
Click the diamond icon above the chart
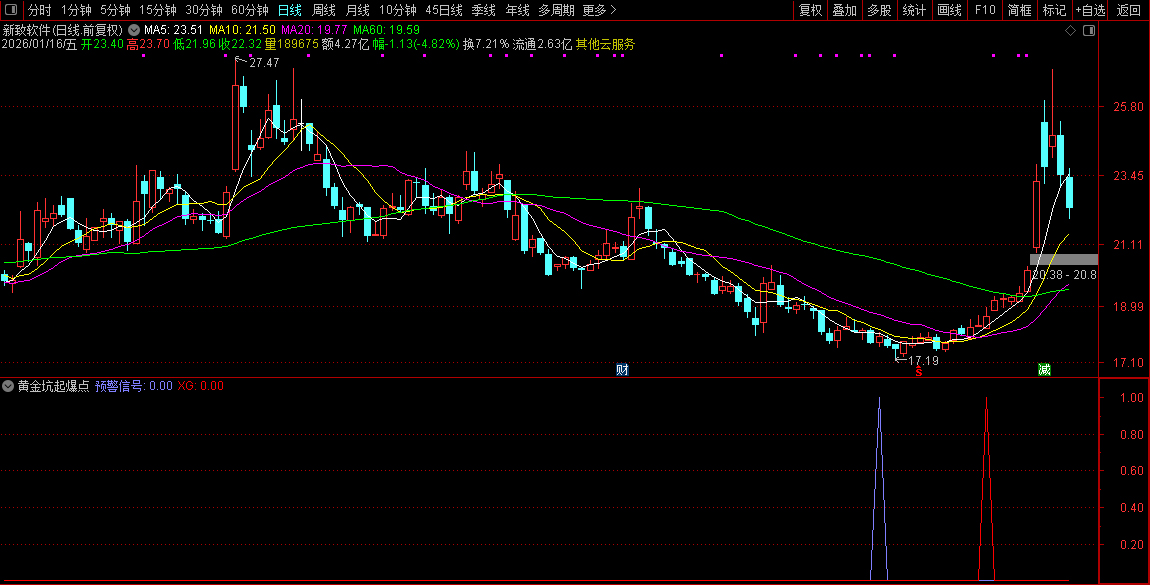(1070, 31)
